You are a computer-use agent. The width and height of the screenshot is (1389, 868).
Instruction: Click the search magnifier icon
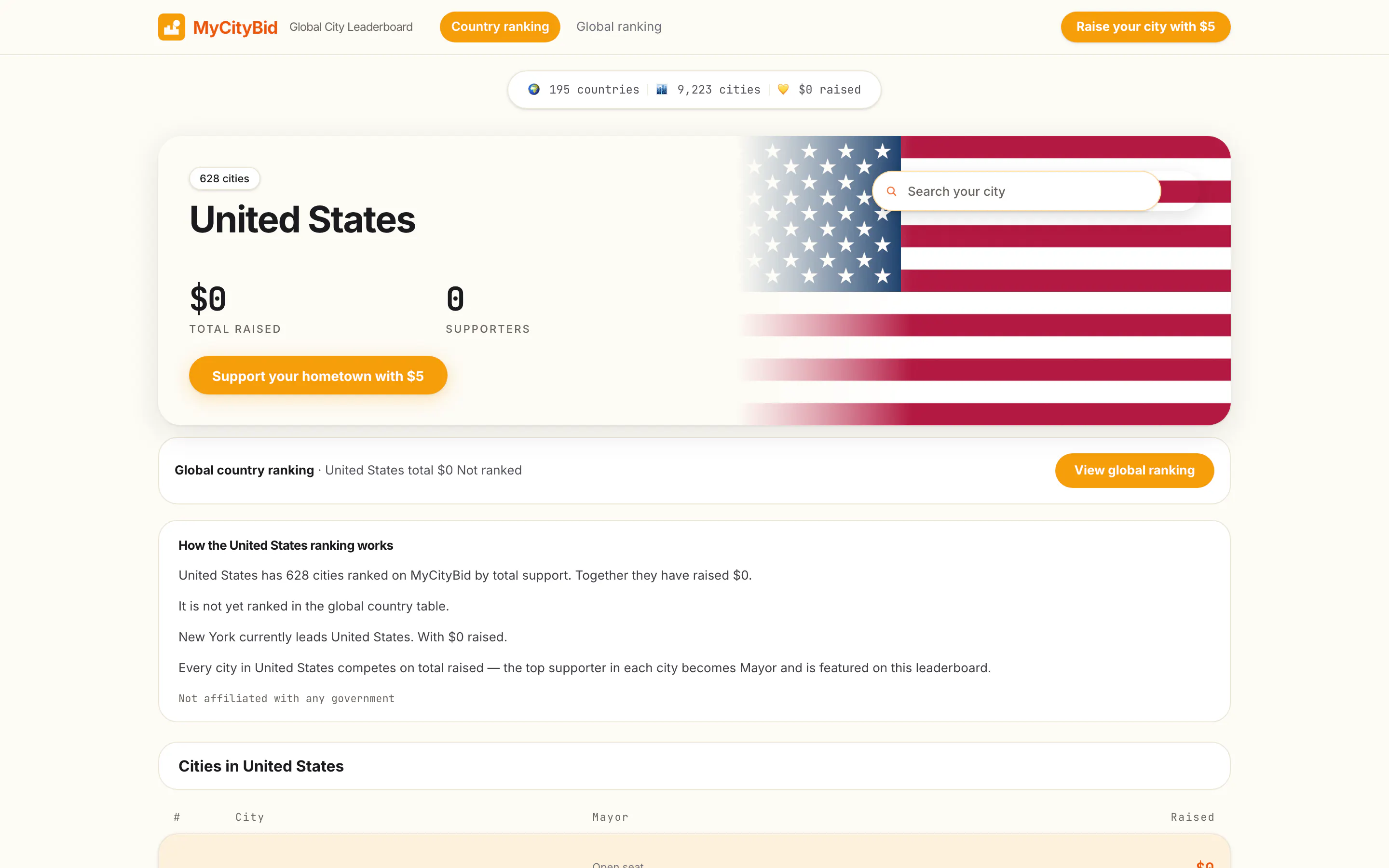(x=891, y=191)
